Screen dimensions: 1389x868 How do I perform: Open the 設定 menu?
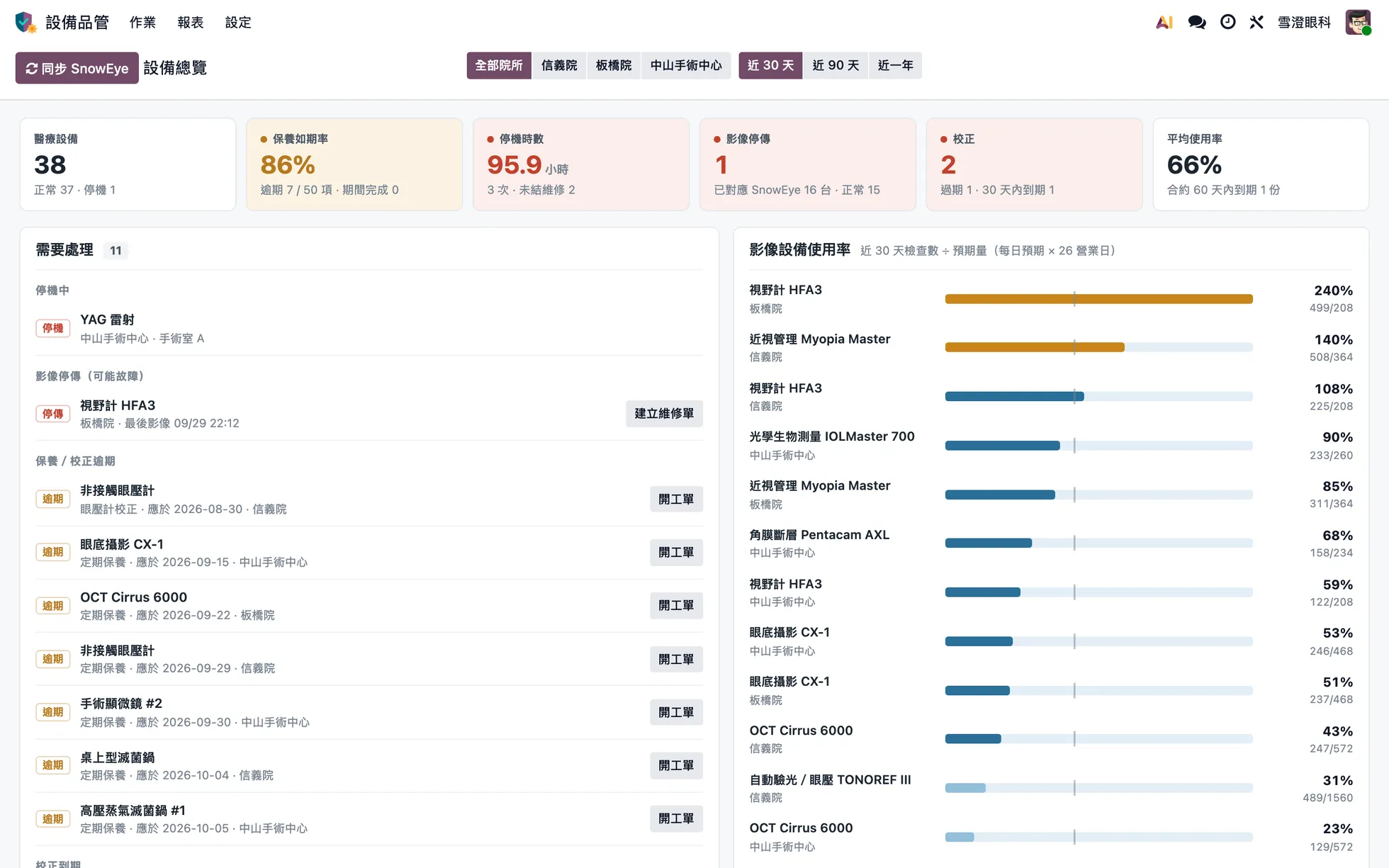[238, 23]
